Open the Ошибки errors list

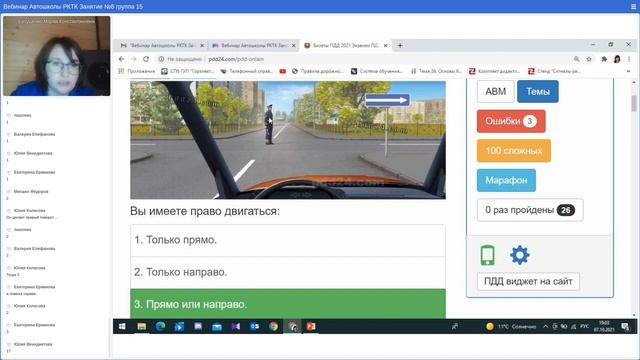pyautogui.click(x=511, y=121)
